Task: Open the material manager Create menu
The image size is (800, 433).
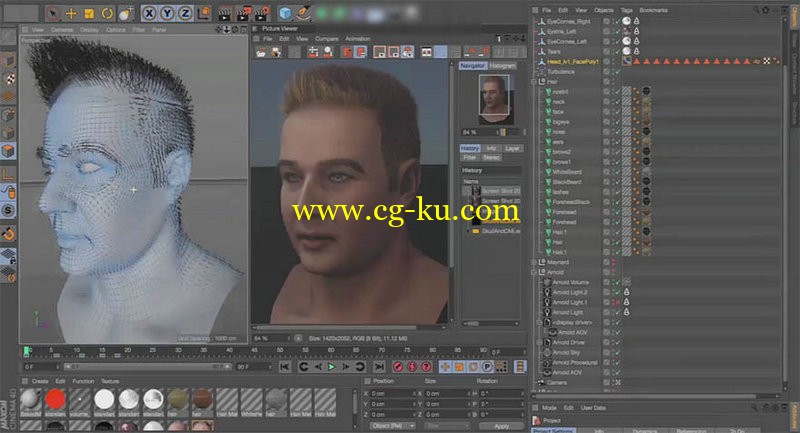Action: 40,381
